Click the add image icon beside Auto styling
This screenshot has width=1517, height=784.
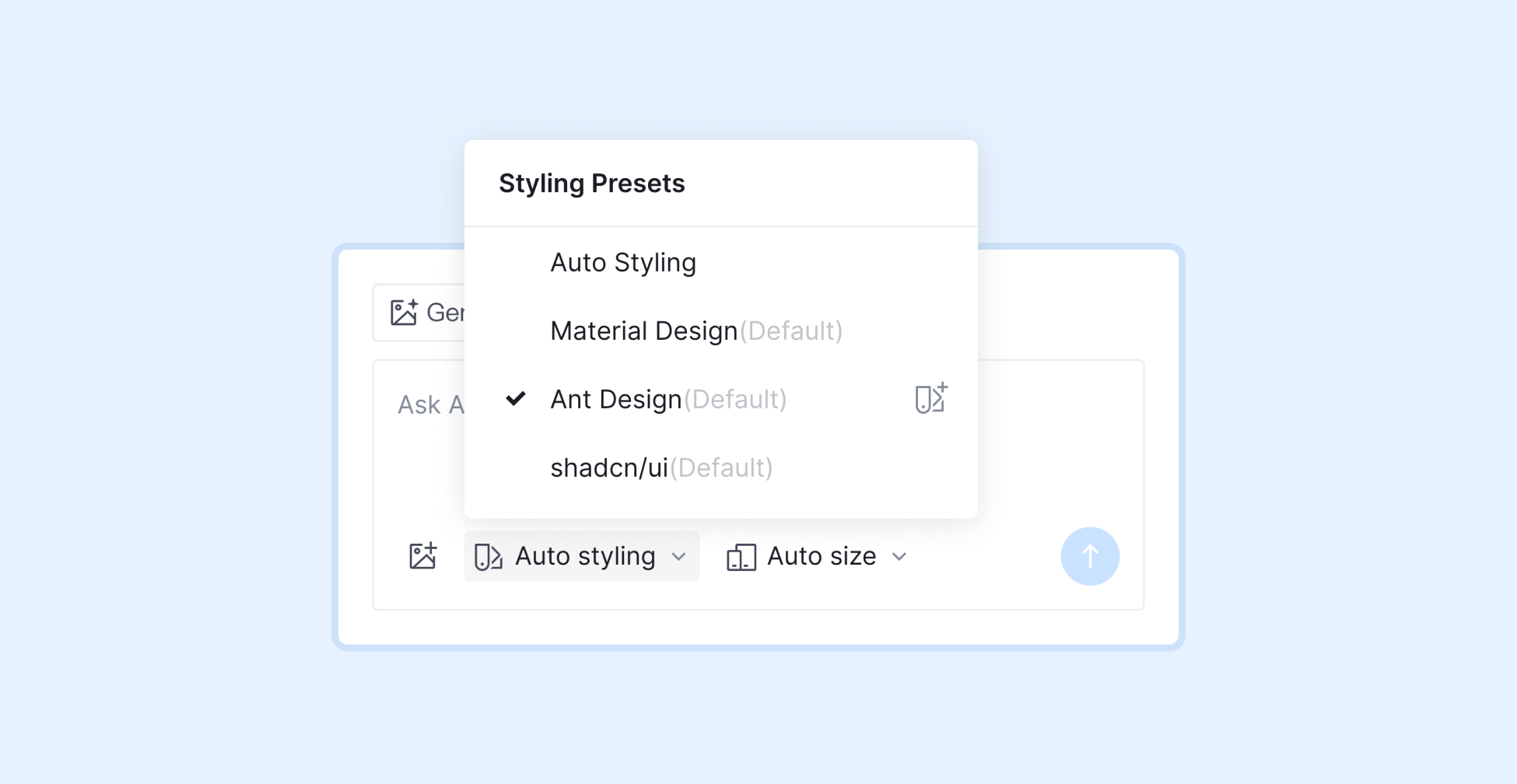click(423, 556)
